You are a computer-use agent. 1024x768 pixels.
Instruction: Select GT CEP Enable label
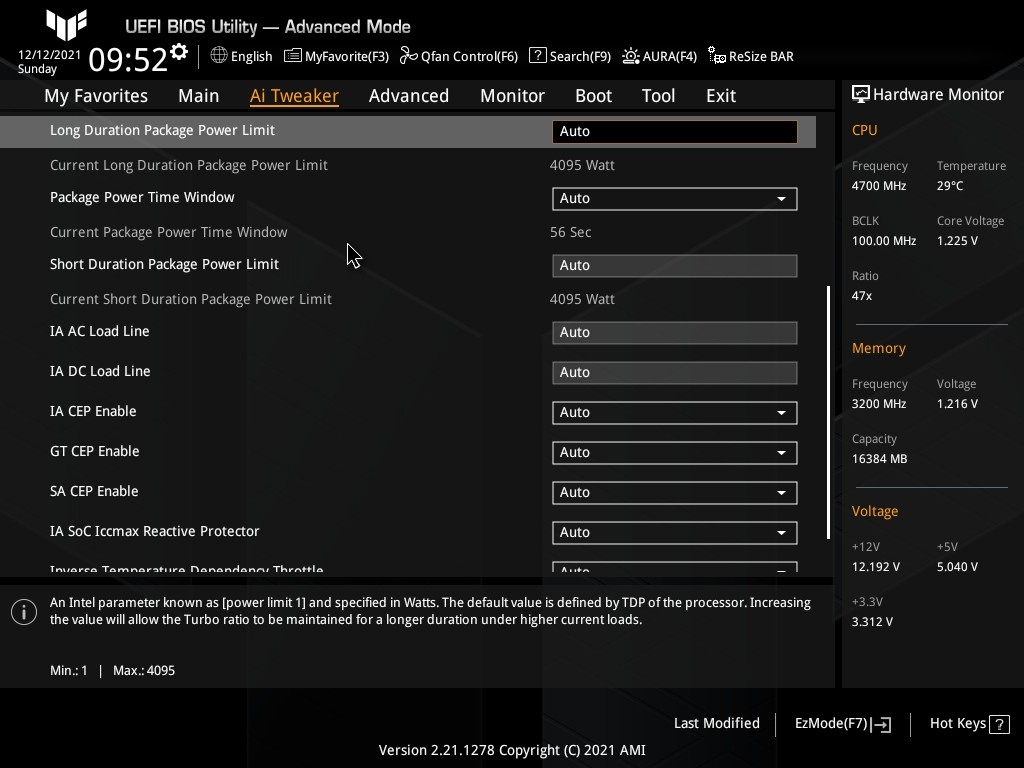pos(94,451)
